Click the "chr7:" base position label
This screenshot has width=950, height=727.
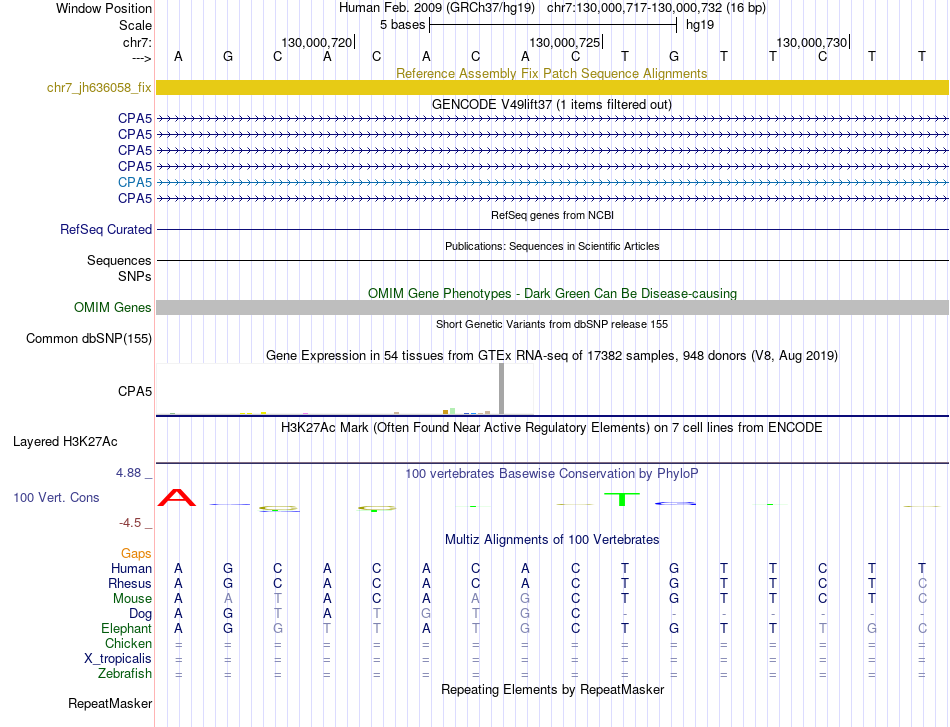pos(137,42)
